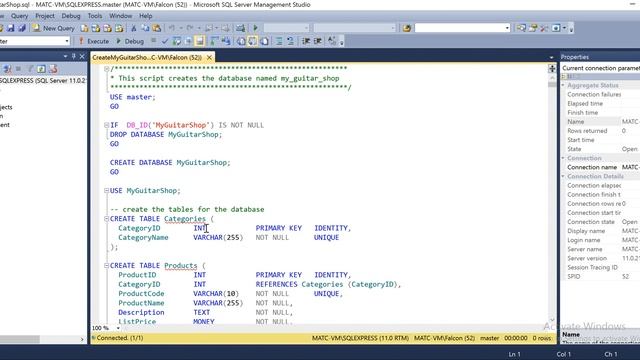Viewport: 640px width, 360px height.
Task: Click the editor split window handle
Action: [552, 69]
